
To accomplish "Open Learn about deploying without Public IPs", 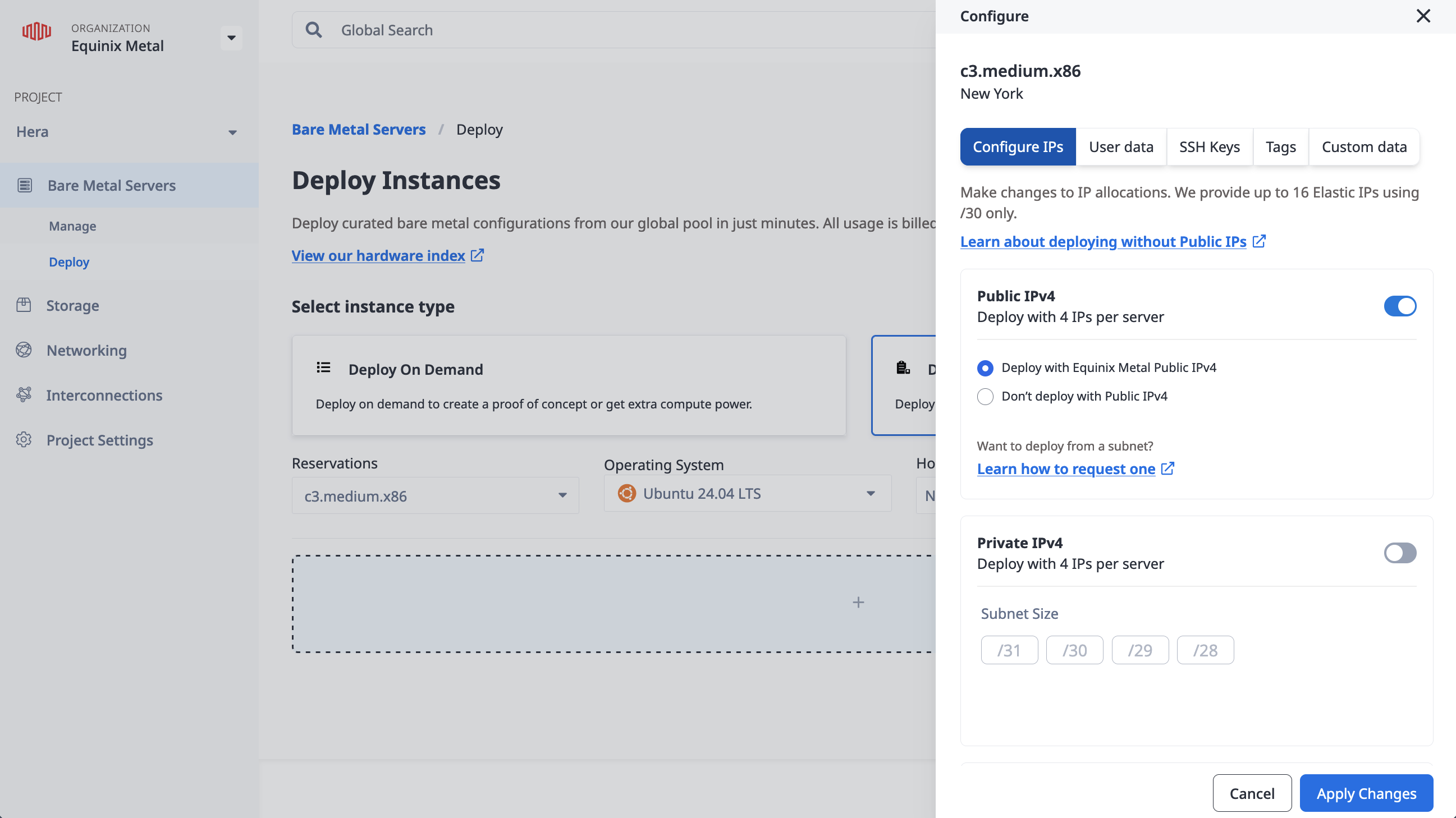I will point(1104,241).
